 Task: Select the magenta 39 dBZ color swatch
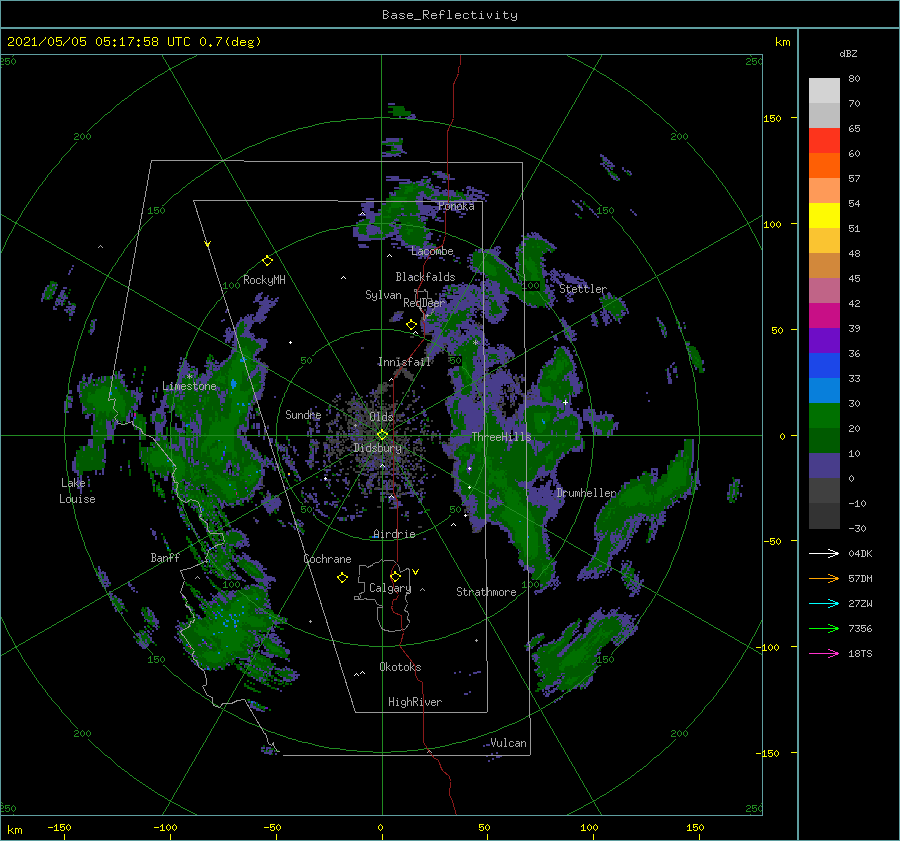tap(824, 315)
